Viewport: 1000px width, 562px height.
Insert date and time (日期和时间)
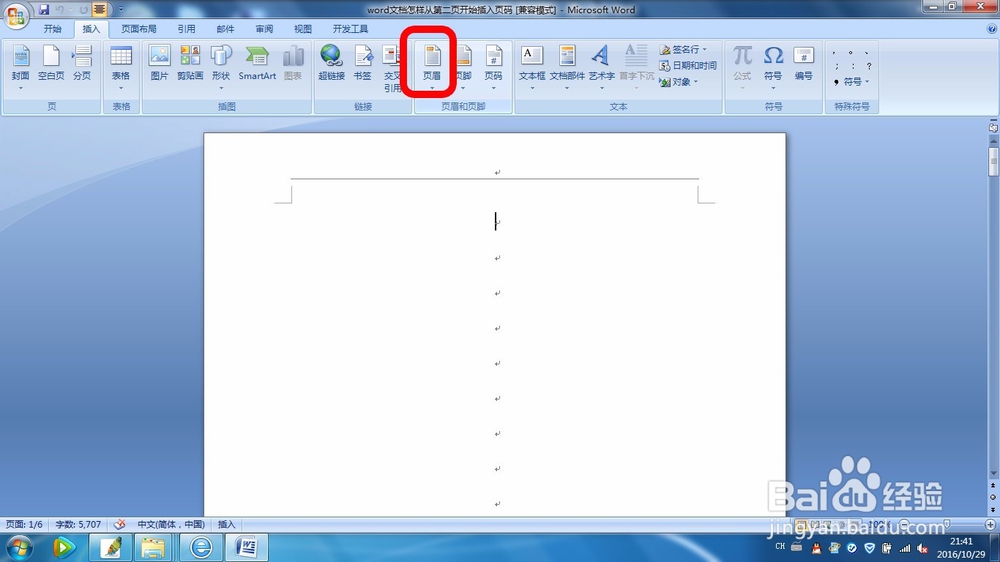688,66
